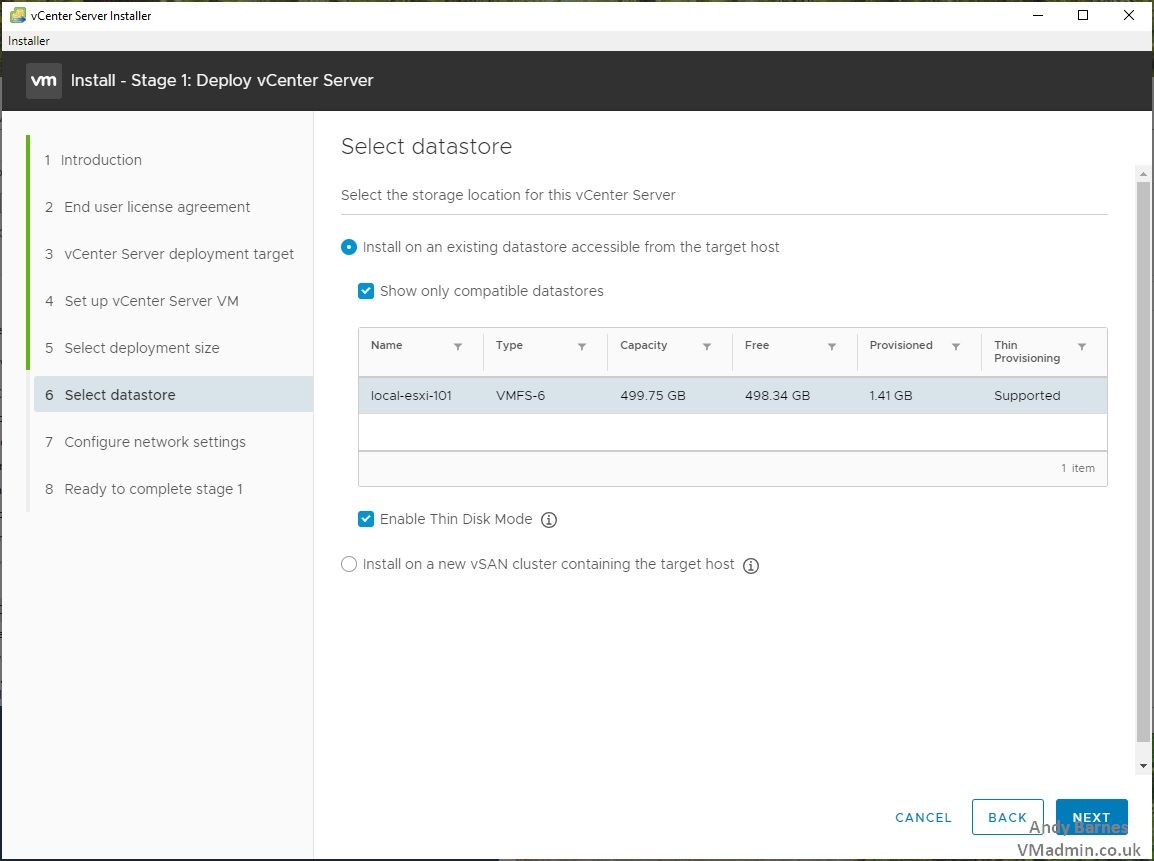Toggle Show only compatible datastores checkbox
The height and width of the screenshot is (861, 1154).
[x=366, y=291]
